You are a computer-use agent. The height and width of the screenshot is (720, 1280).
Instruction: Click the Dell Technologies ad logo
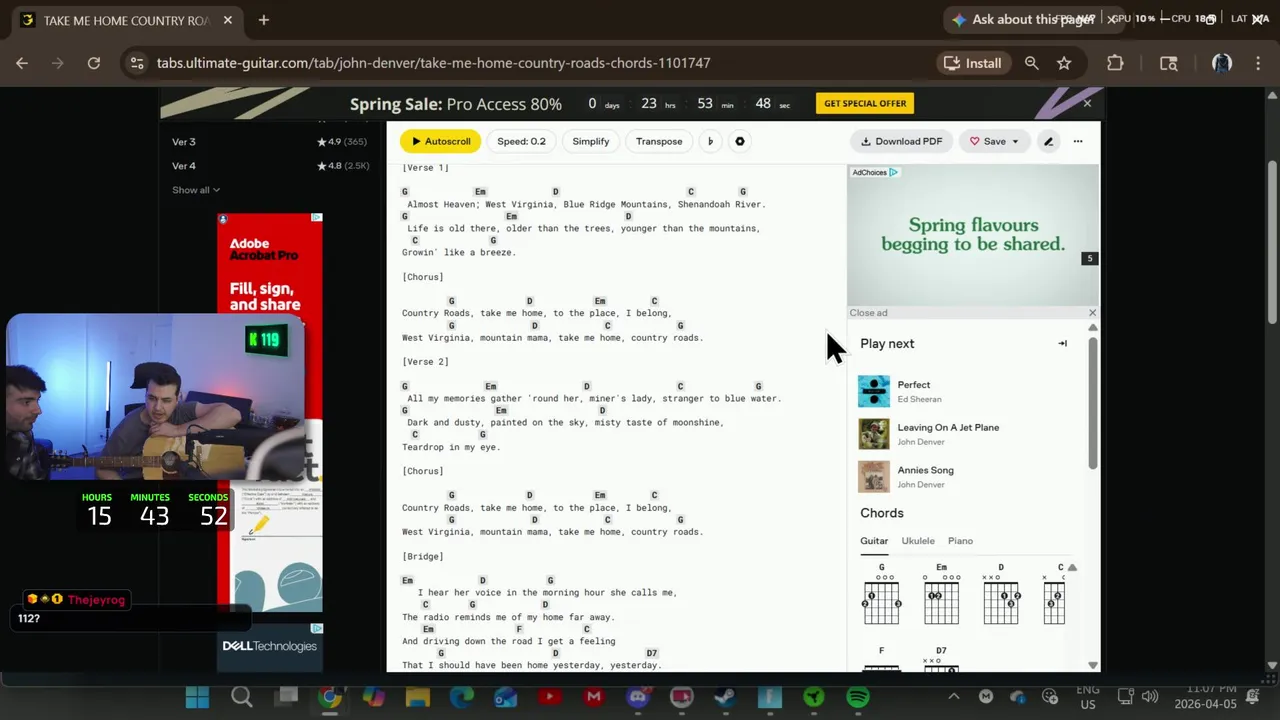tap(269, 646)
